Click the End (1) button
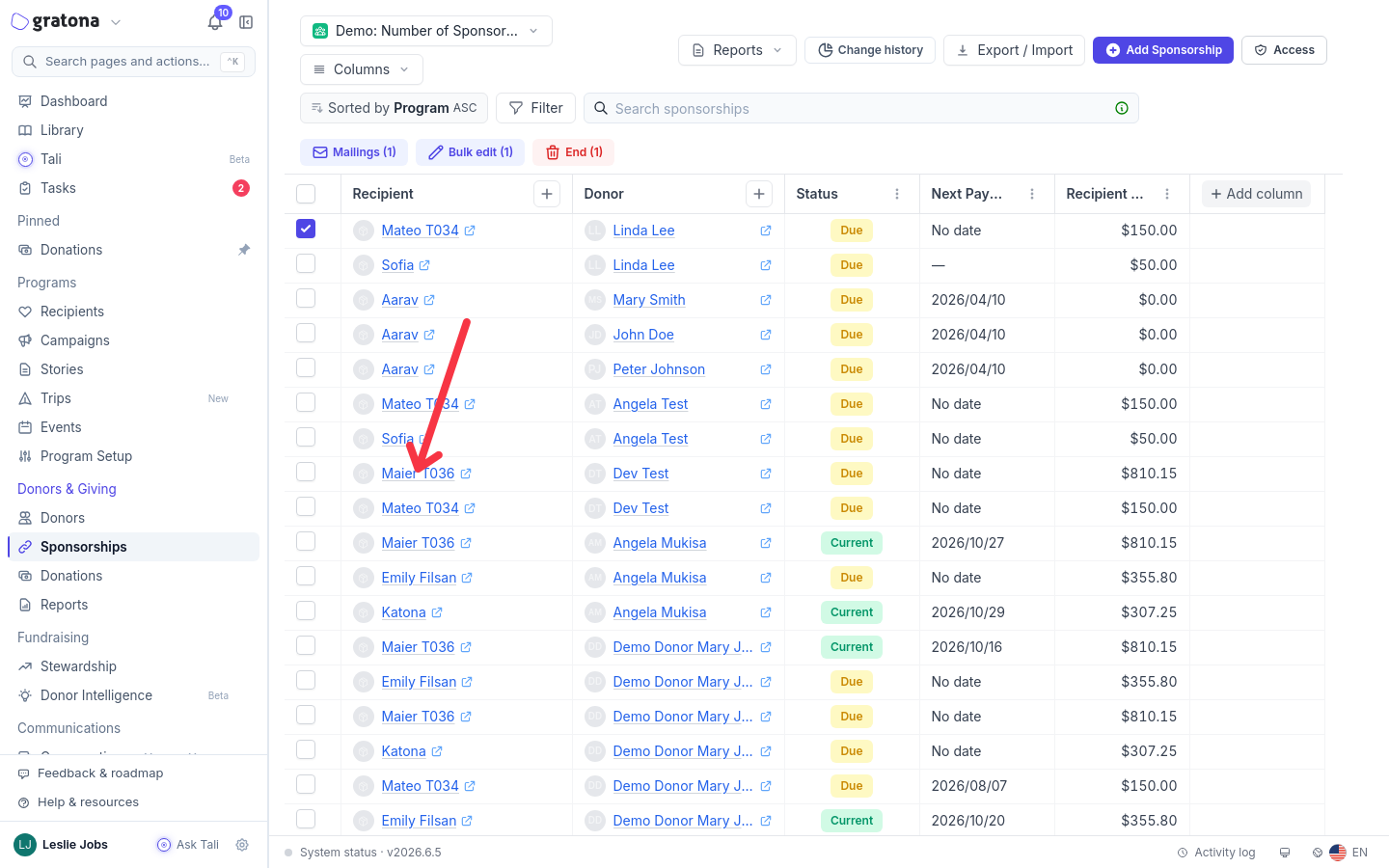Image resolution: width=1389 pixels, height=868 pixels. [574, 152]
